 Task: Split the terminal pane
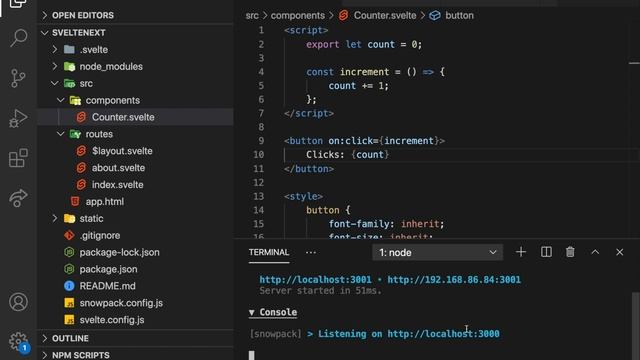[546, 252]
